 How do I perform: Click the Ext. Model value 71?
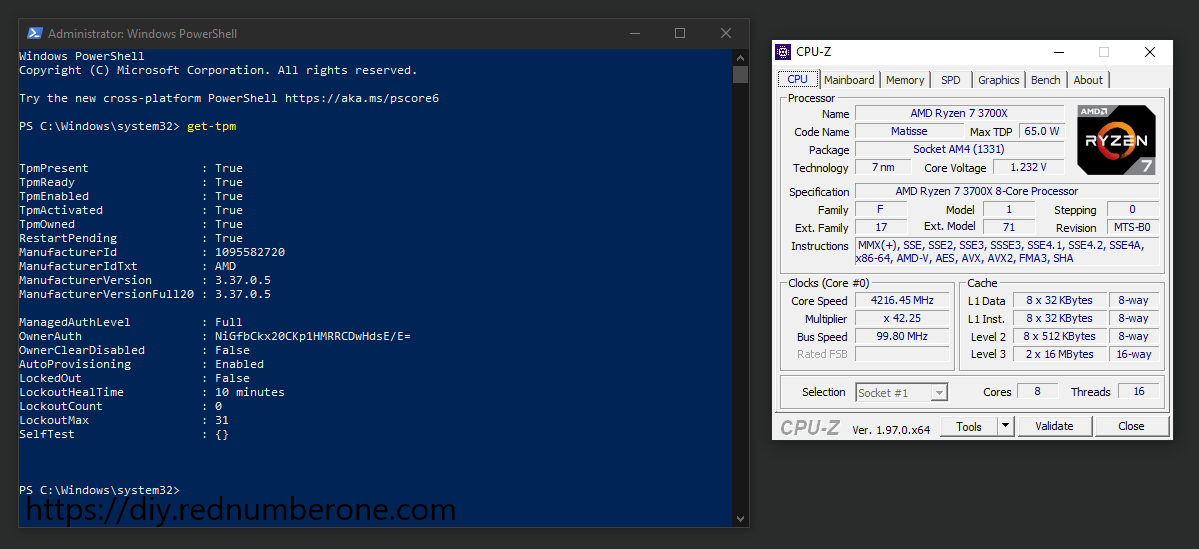click(x=1009, y=227)
